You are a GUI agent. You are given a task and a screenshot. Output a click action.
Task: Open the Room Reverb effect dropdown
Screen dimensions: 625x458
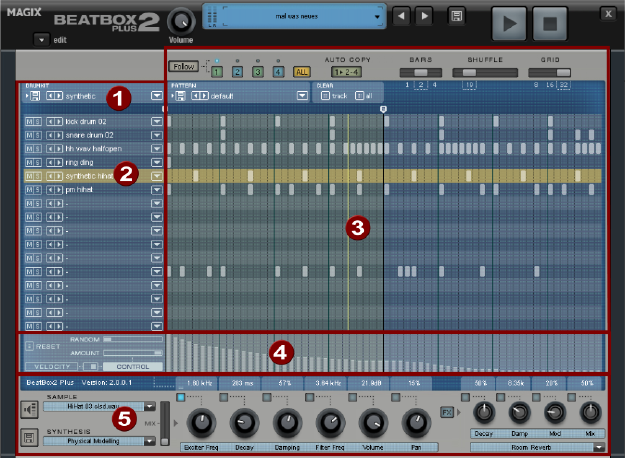[x=599, y=447]
